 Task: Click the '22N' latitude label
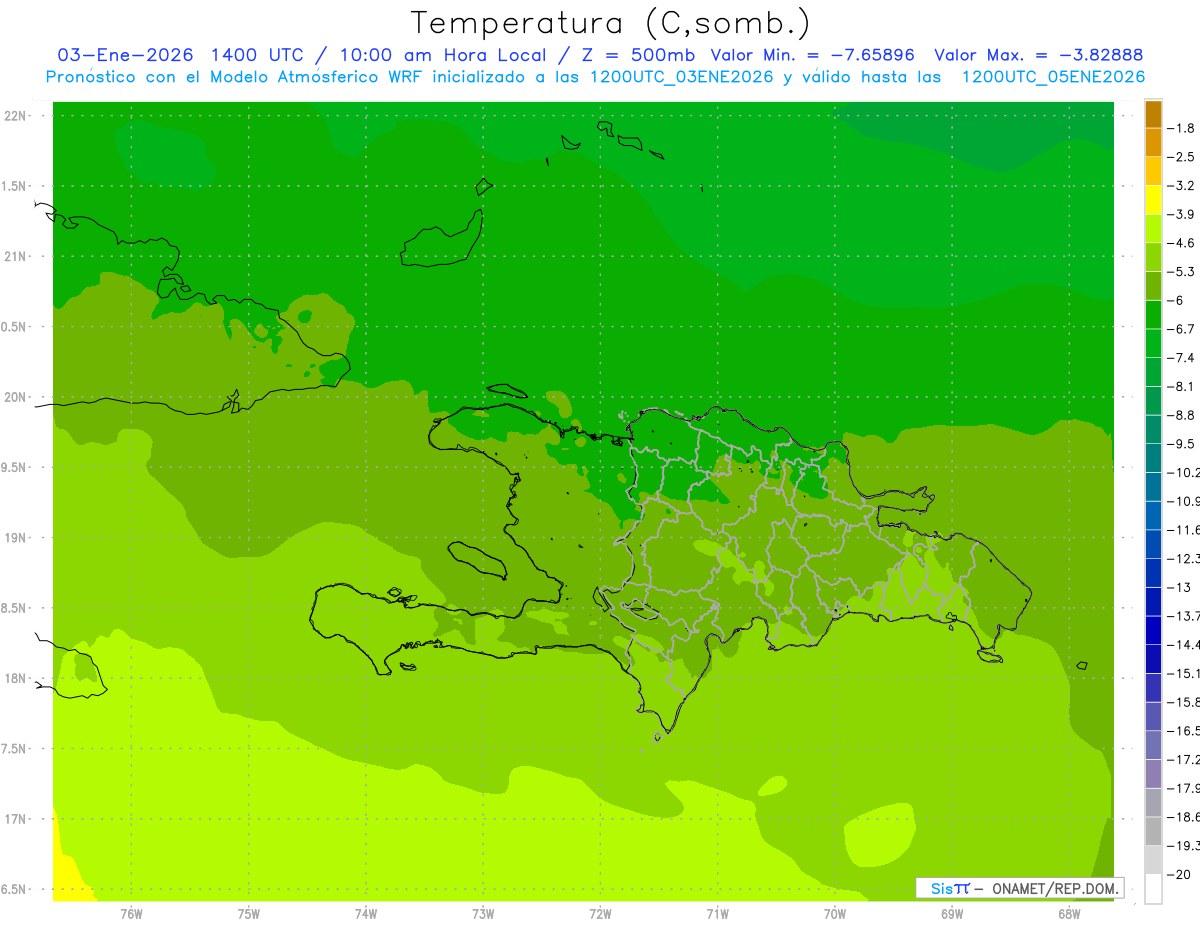click(x=15, y=116)
